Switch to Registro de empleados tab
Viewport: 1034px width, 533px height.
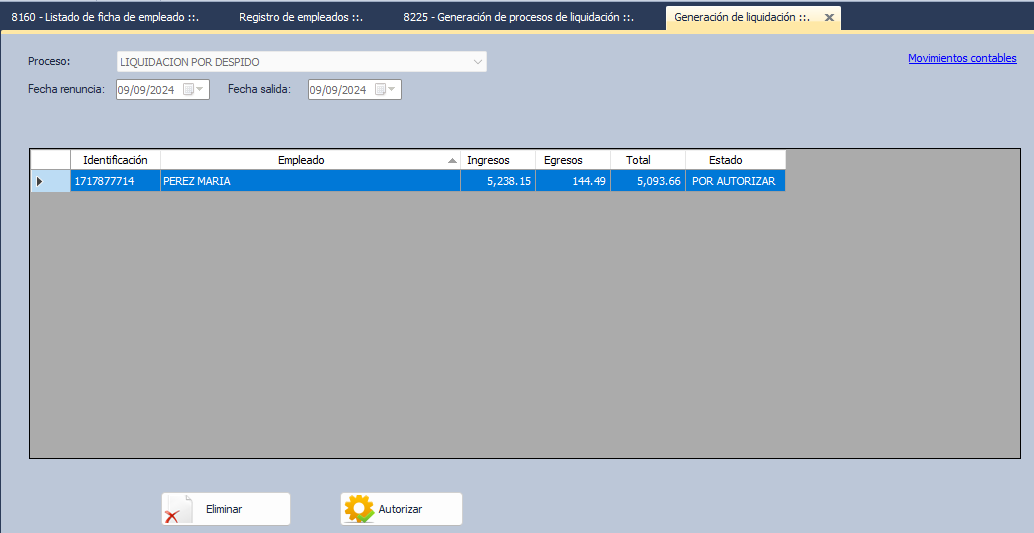300,18
